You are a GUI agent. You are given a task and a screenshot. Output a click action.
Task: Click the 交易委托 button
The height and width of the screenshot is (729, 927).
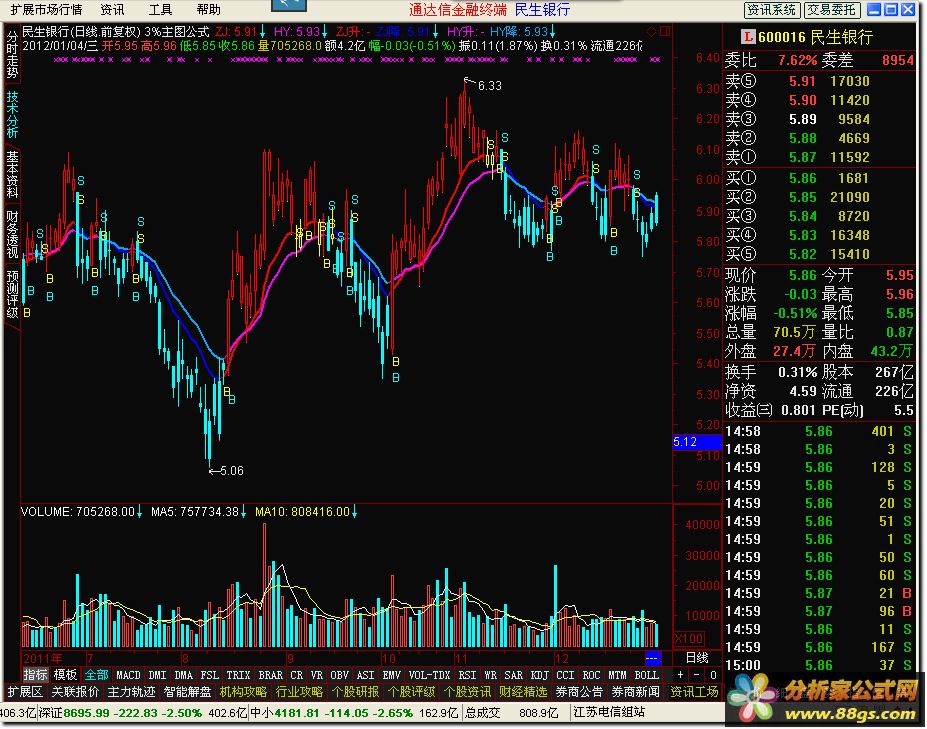tap(831, 9)
